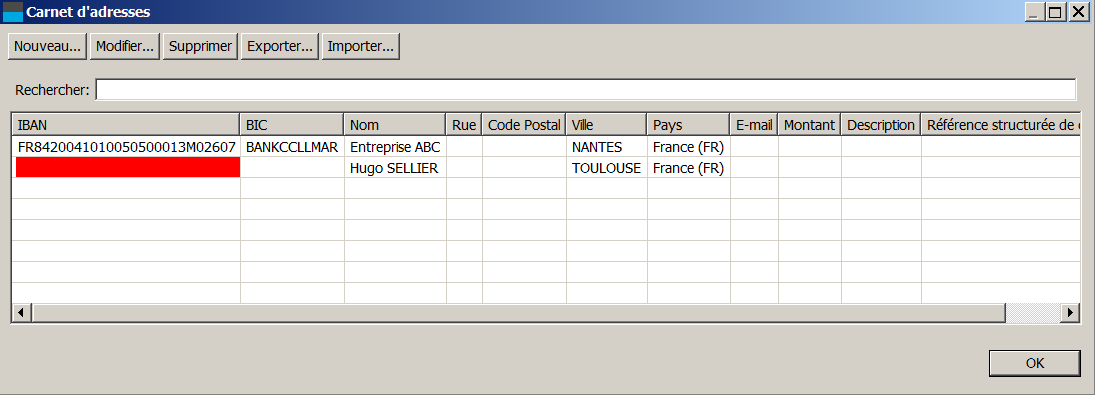Open the Exporter... option
1095x395 pixels.
coord(280,47)
